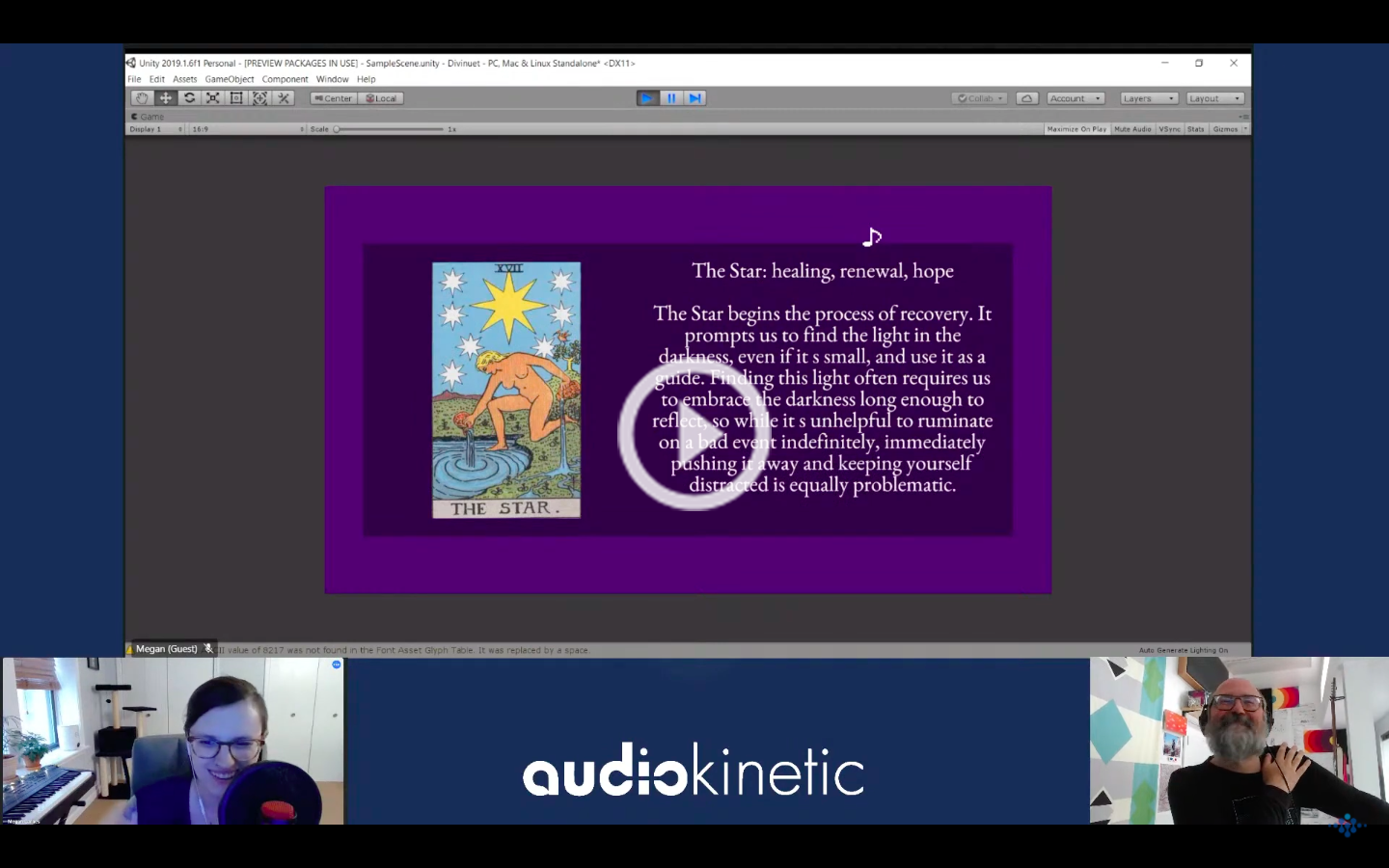Toggle the Stats overlay

pyautogui.click(x=1196, y=129)
